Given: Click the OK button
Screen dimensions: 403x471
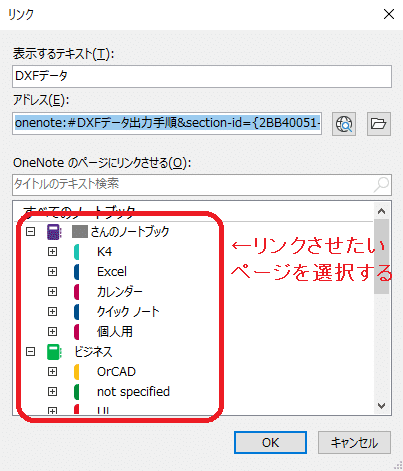Looking at the screenshot, I should [270, 443].
